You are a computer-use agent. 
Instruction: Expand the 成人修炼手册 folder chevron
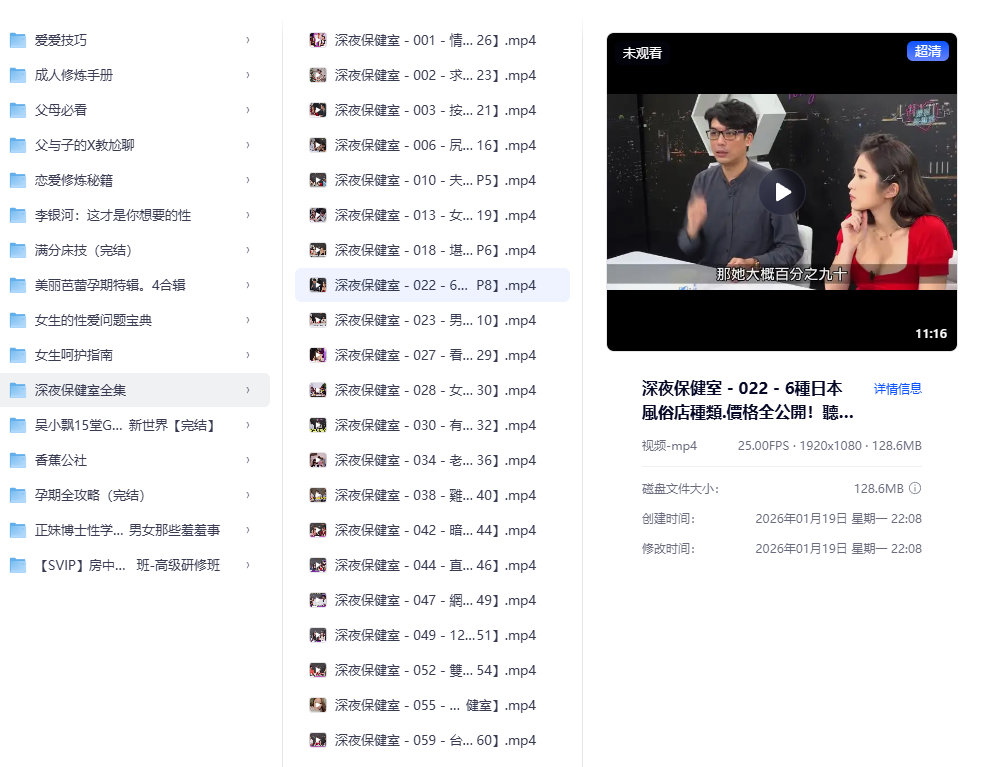(247, 75)
